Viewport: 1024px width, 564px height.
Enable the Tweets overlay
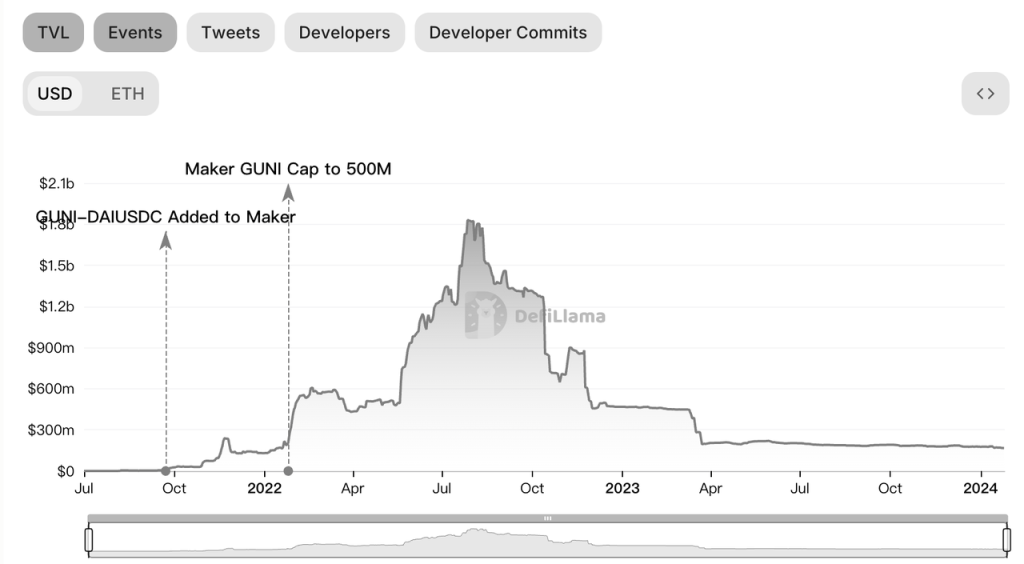[x=230, y=33]
